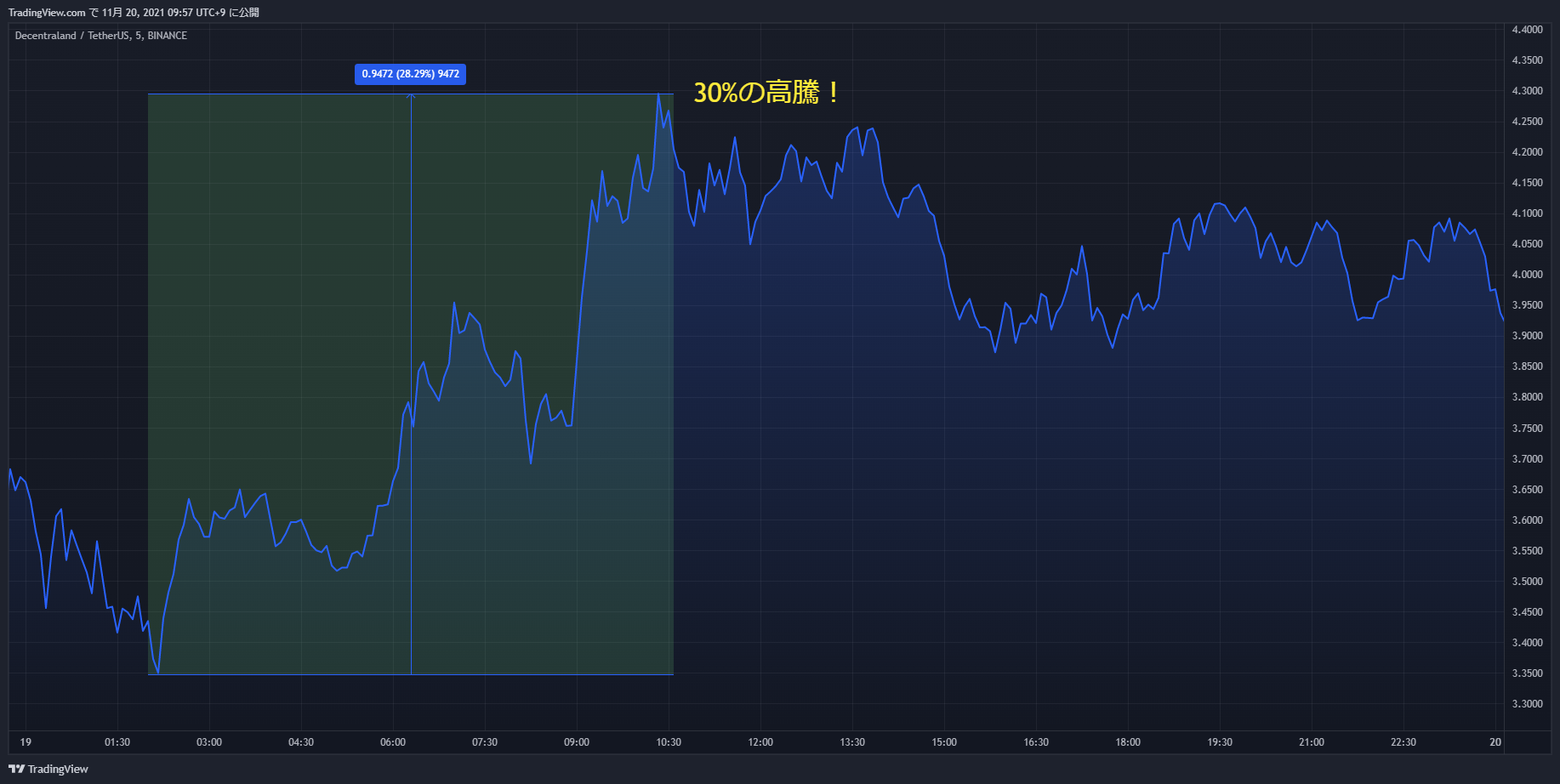The image size is (1560, 784).
Task: Click the 3.7000 price axis label
Action: click(1527, 459)
